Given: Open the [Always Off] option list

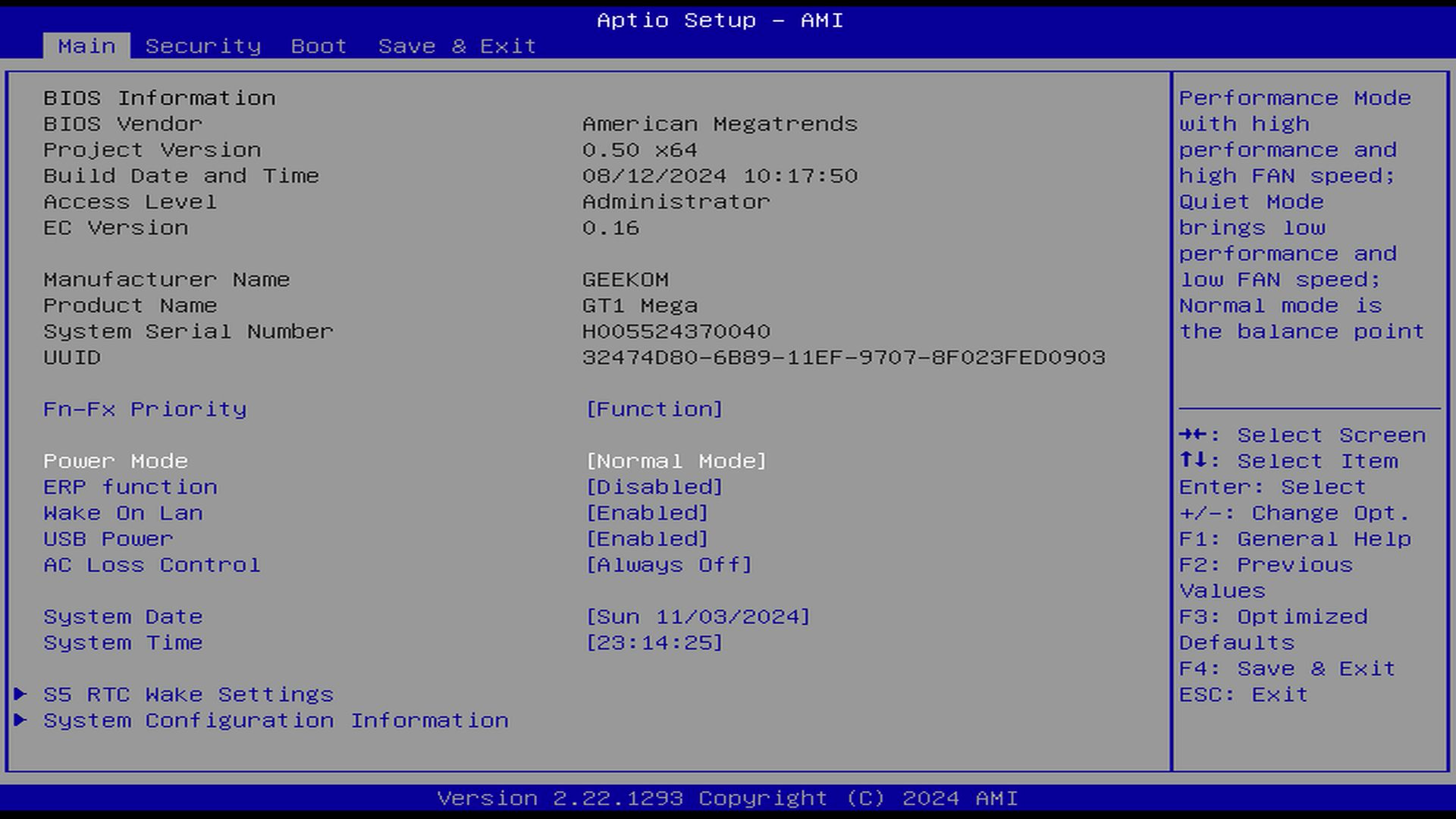Looking at the screenshot, I should [669, 565].
